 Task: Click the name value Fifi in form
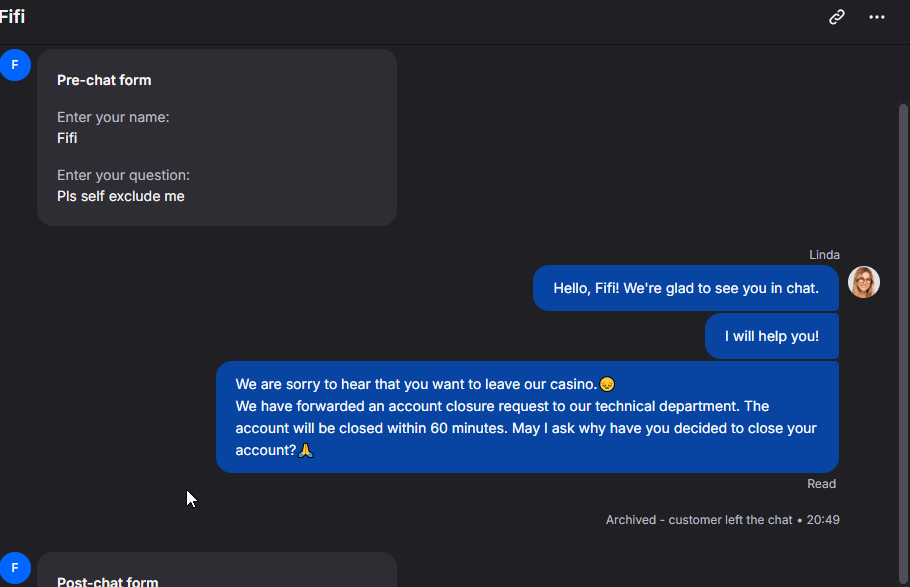click(x=67, y=138)
